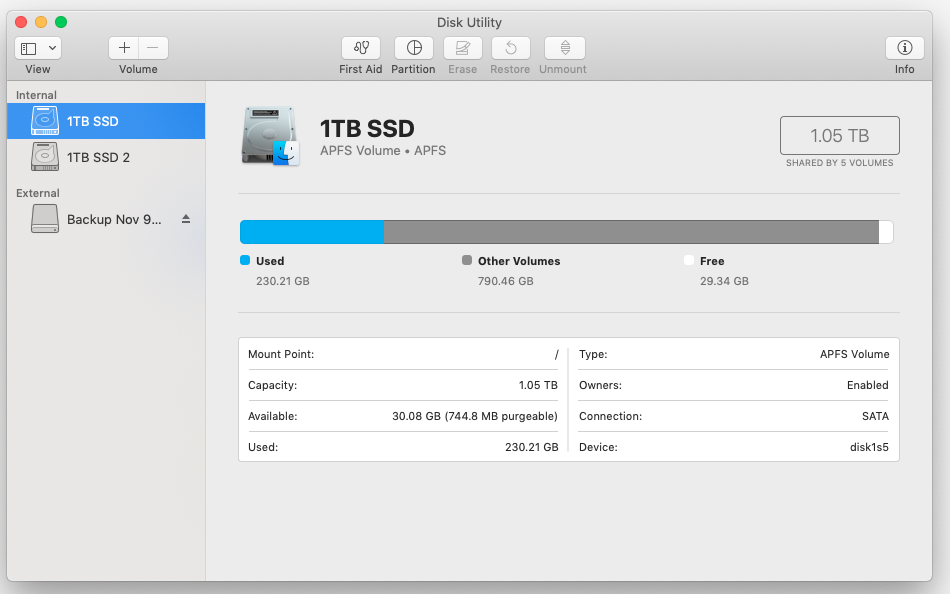Minimize the Disk Utility window
The height and width of the screenshot is (594, 950).
click(41, 22)
